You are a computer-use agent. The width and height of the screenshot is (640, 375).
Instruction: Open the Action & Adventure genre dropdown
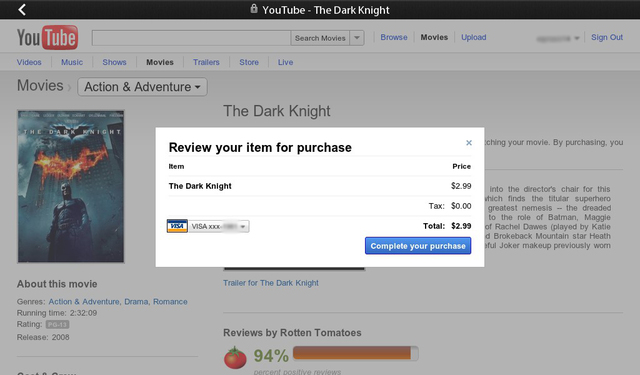[142, 87]
